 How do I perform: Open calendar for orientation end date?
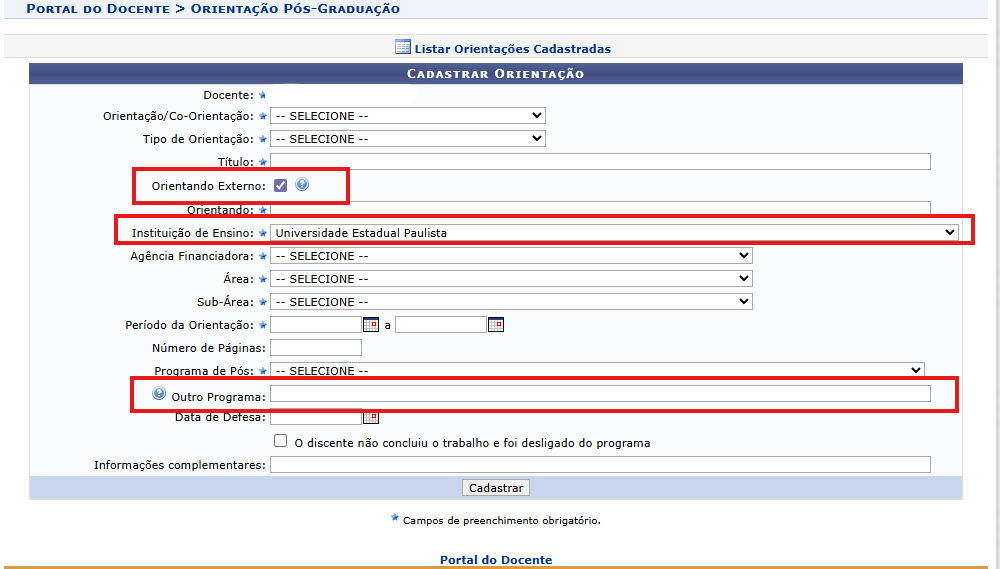[496, 325]
